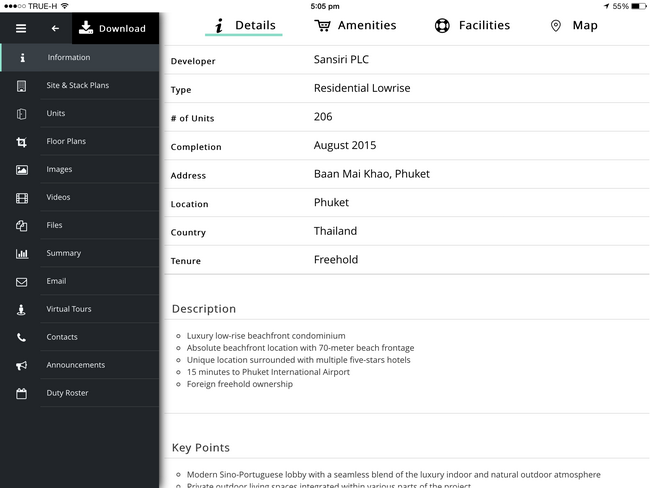
Task: Click bullet '15 minutes to Phuket International Airport'
Action: coord(268,372)
